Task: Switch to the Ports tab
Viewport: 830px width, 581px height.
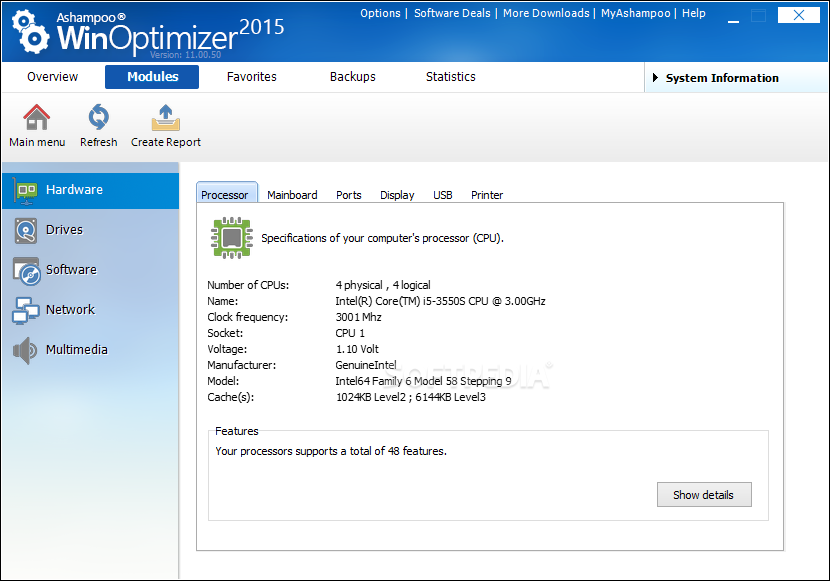Action: [x=348, y=195]
